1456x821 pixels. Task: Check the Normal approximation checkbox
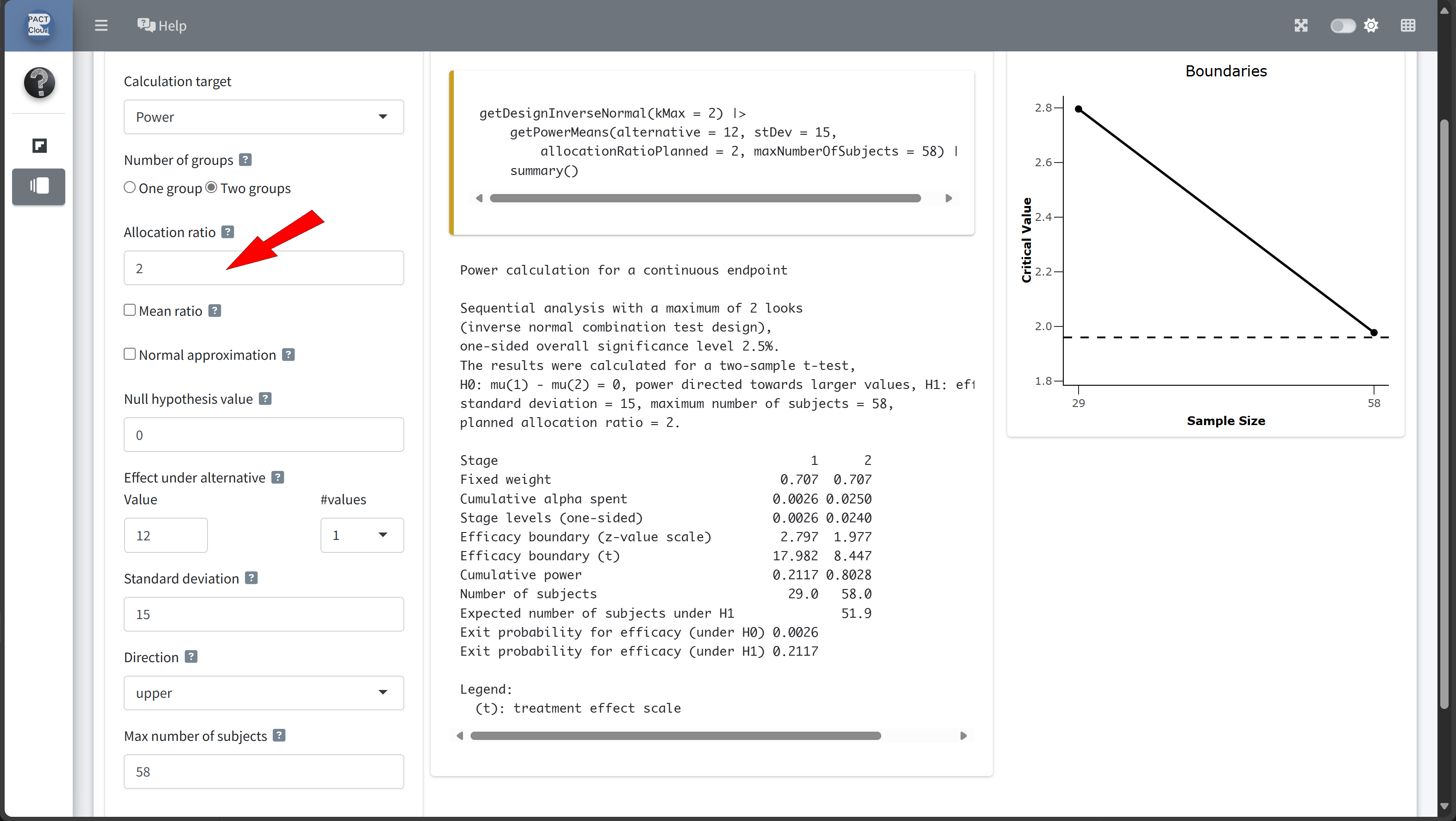[129, 354]
